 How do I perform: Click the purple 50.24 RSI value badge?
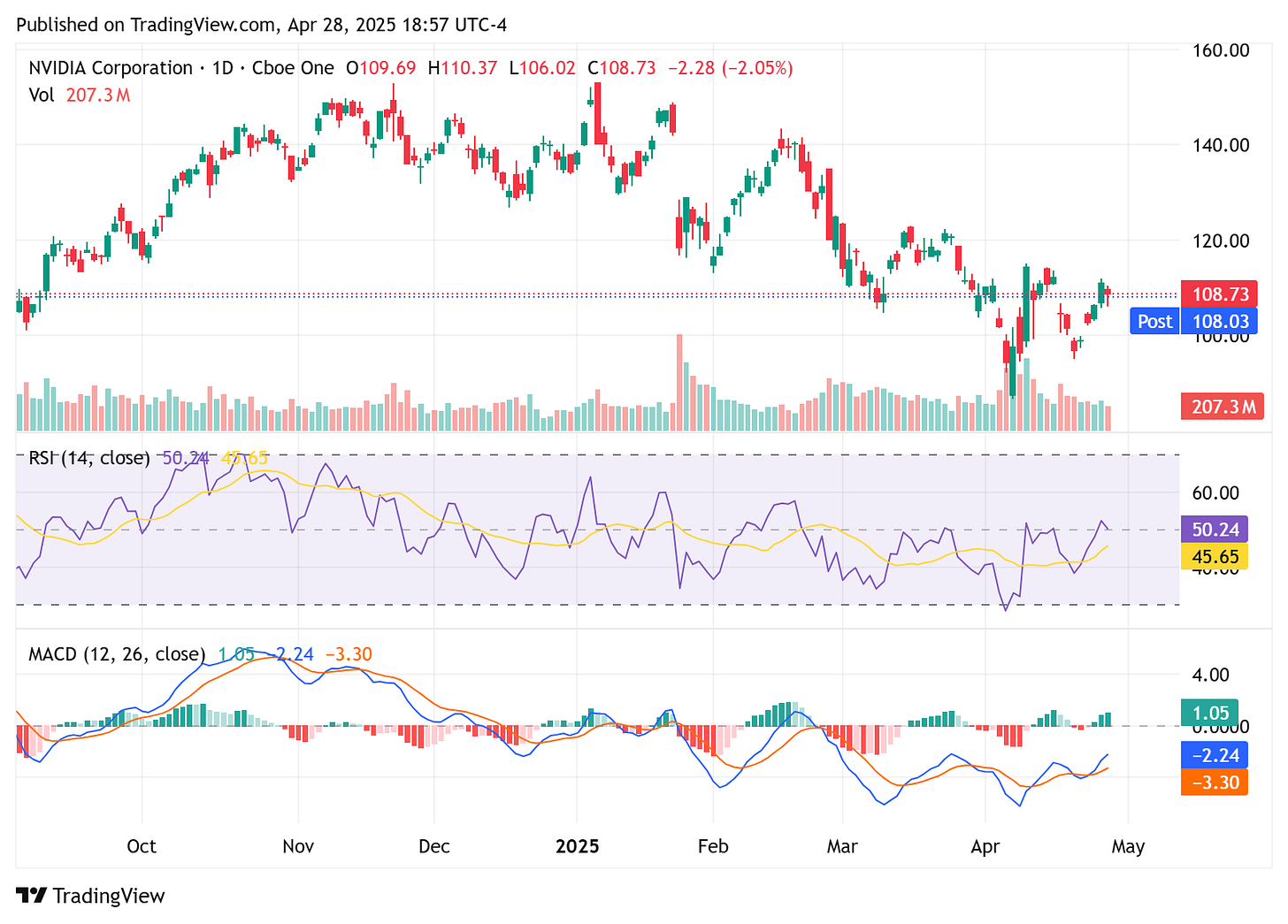[1215, 529]
